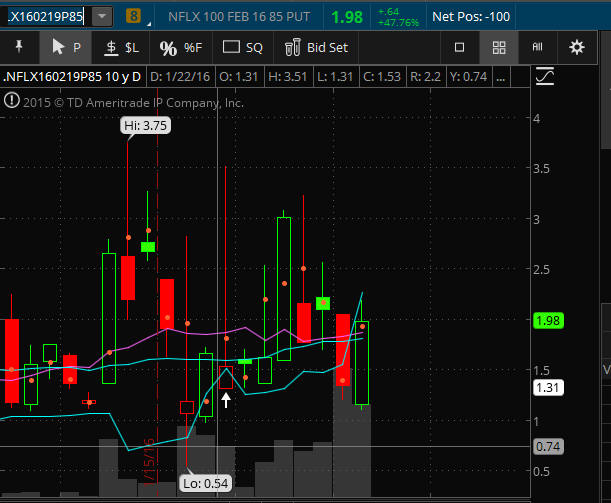Click the D: 1/22/16 date value
611x503 pixels.
(x=180, y=77)
